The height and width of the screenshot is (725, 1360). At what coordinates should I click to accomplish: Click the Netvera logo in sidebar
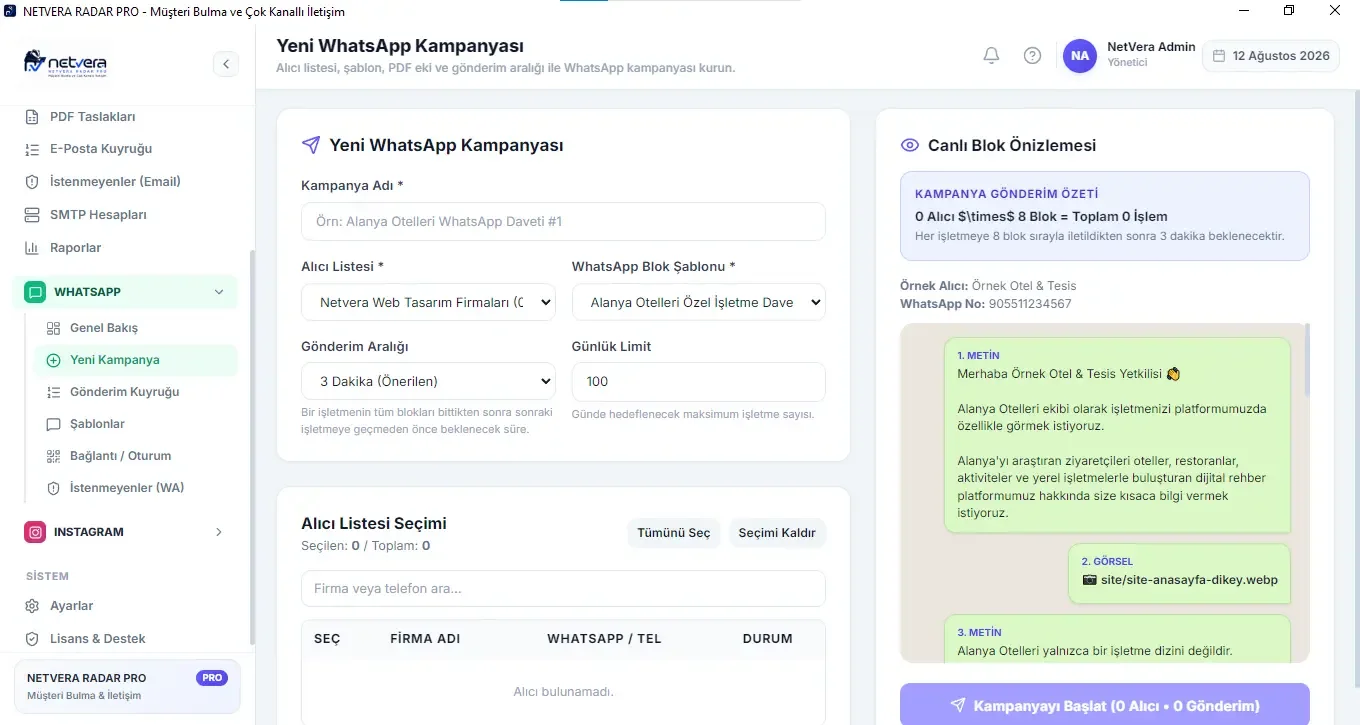click(x=65, y=63)
